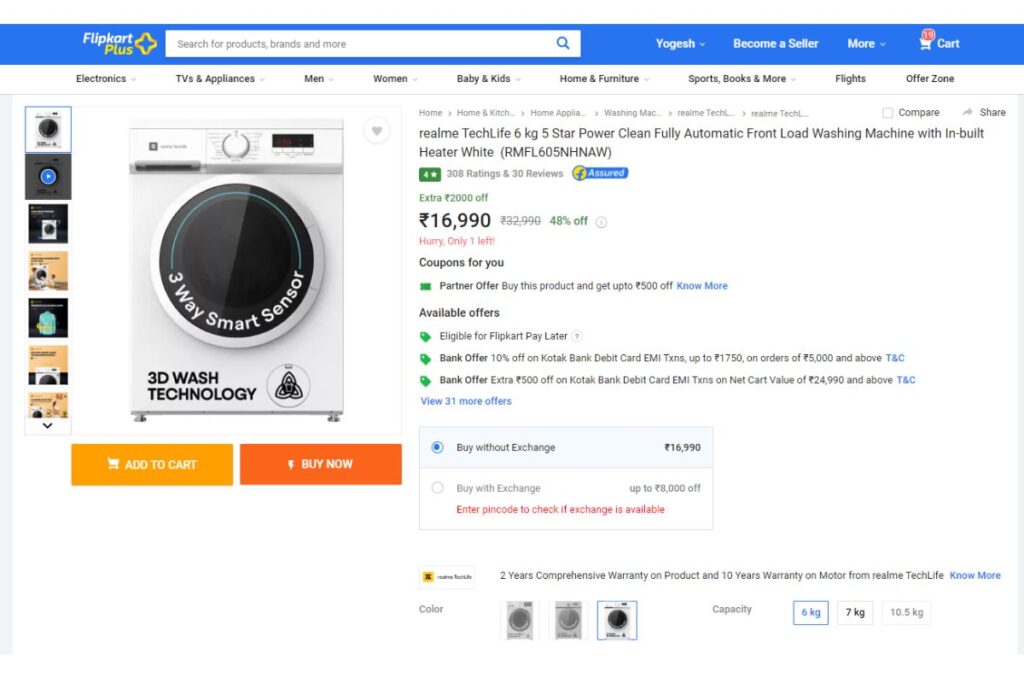
Task: Click the realme TechLife brand logo
Action: [x=447, y=577]
